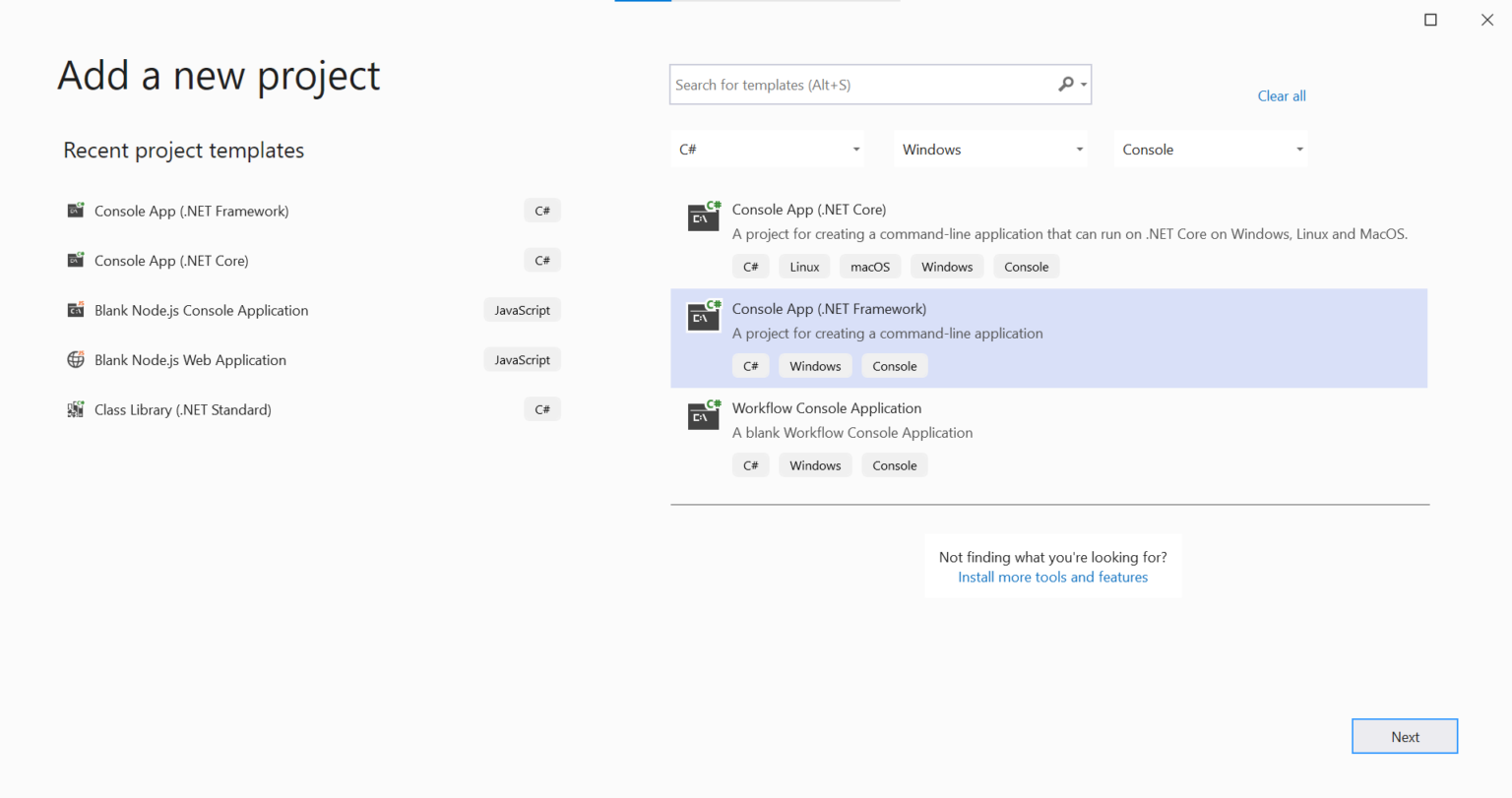Click the Class Library (.NET Standard) icon

click(x=76, y=409)
